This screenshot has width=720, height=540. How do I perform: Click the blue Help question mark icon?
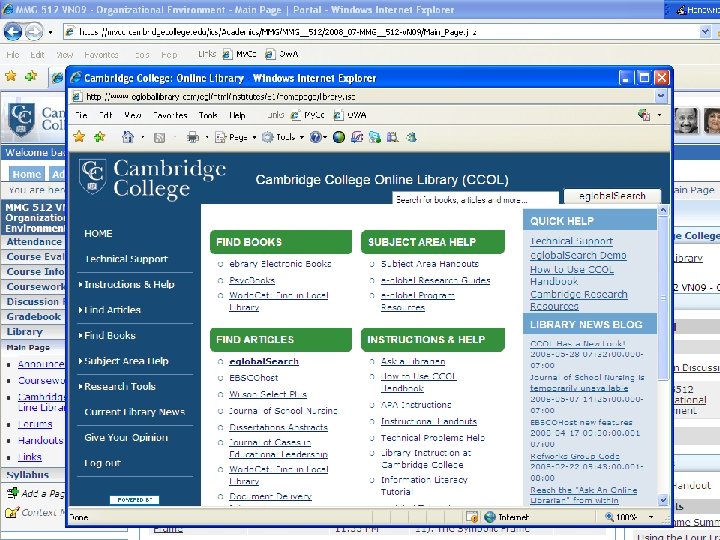[x=315, y=137]
